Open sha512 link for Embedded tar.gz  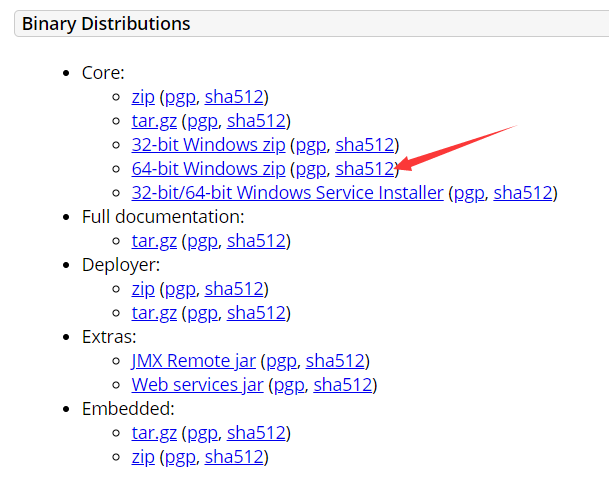[x=256, y=433]
